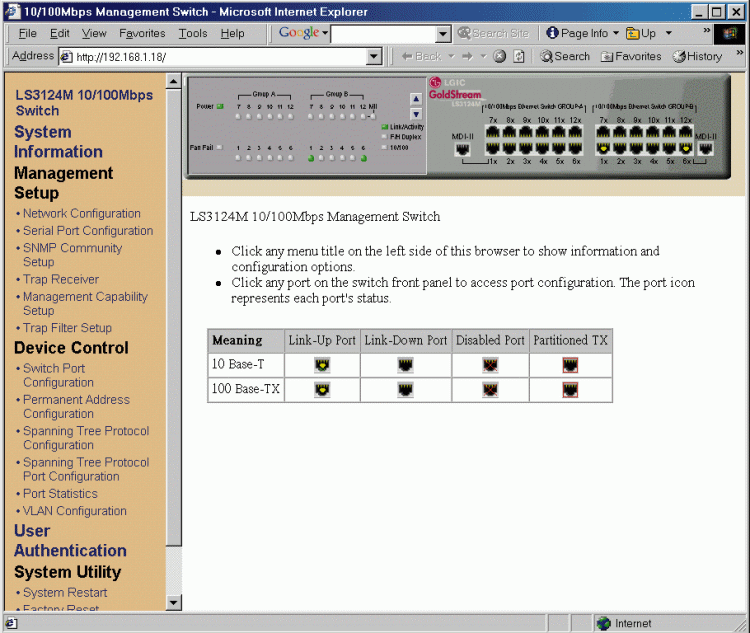
Task: Expand Google toolbar overflow chevron
Action: click(706, 30)
